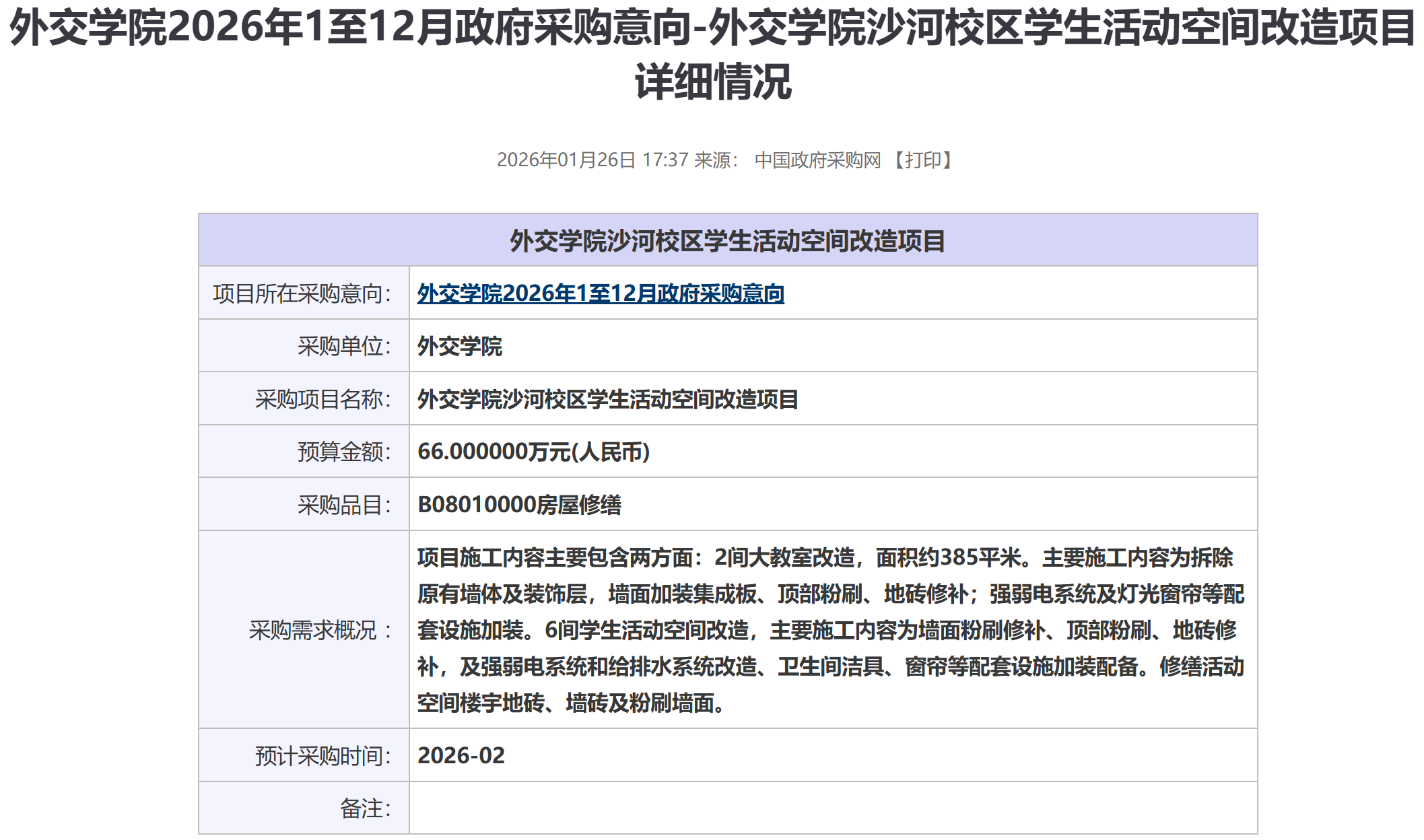1424x840 pixels.
Task: Open the 外交学院2026年1至12月政府采购意向 link
Action: [x=601, y=293]
